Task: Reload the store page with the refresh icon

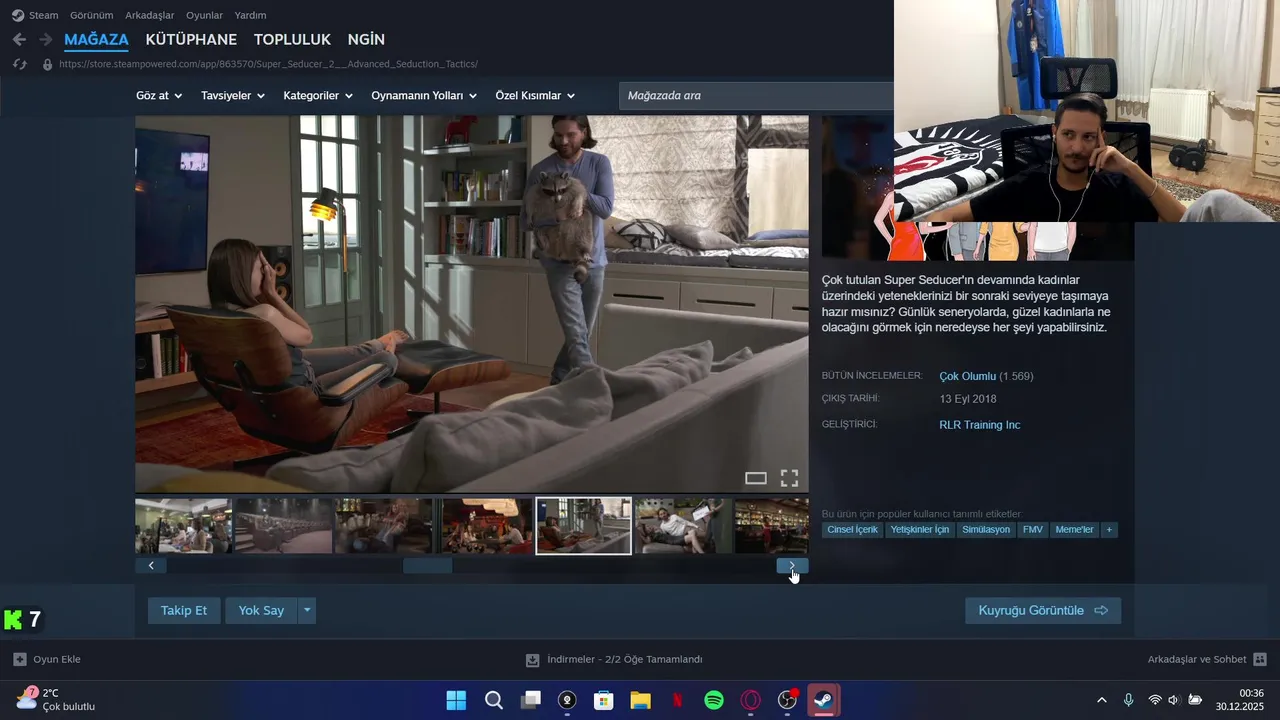Action: click(x=19, y=64)
